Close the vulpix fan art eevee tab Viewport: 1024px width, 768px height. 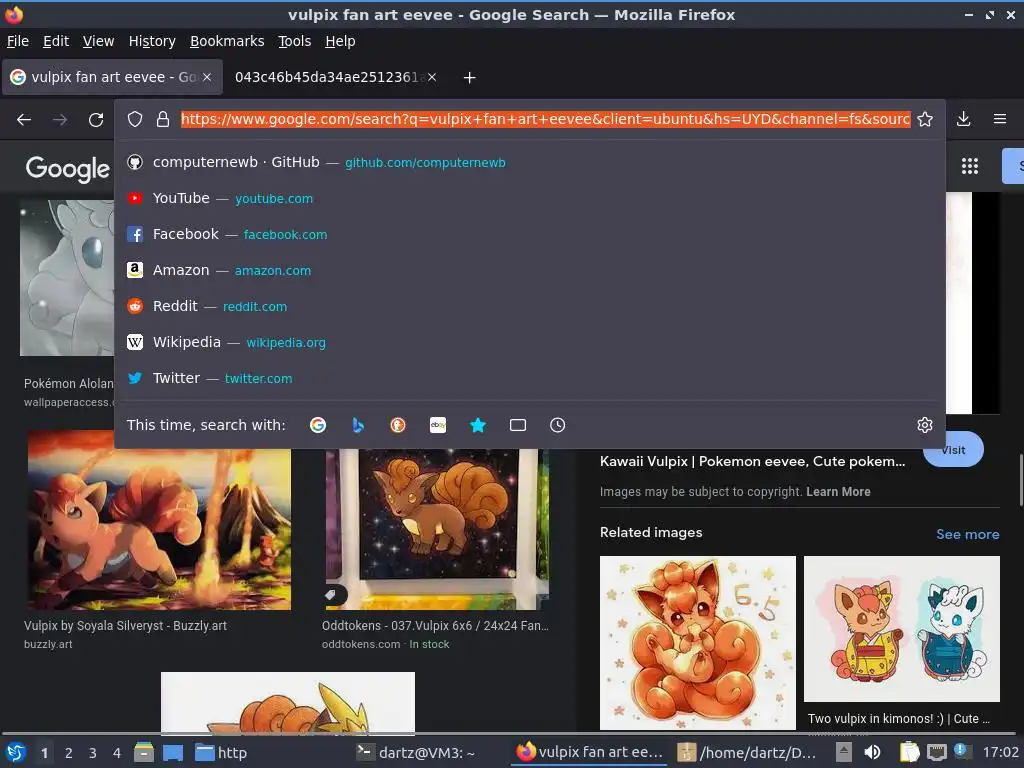pos(207,77)
